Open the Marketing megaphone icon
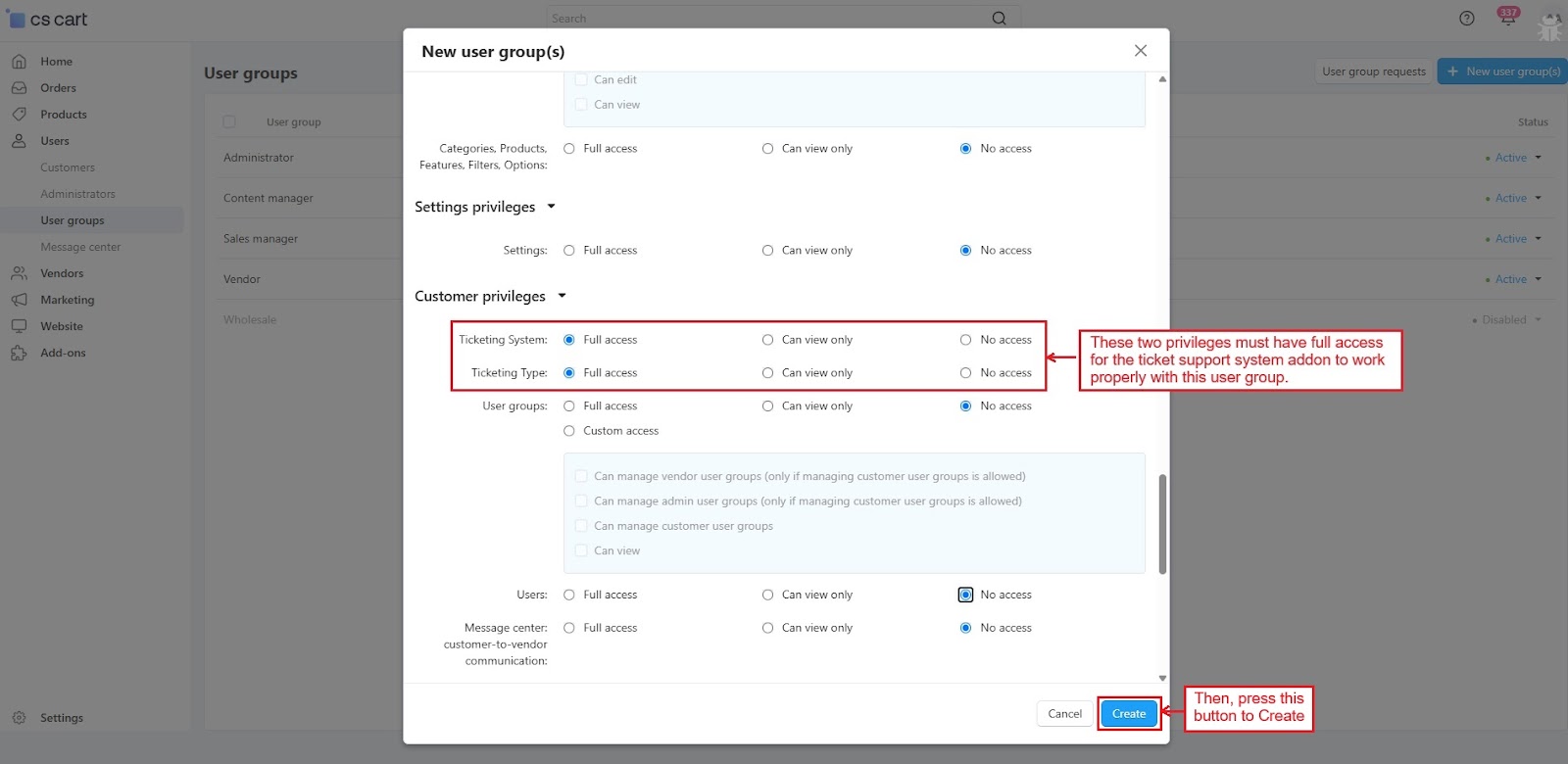 click(x=19, y=300)
